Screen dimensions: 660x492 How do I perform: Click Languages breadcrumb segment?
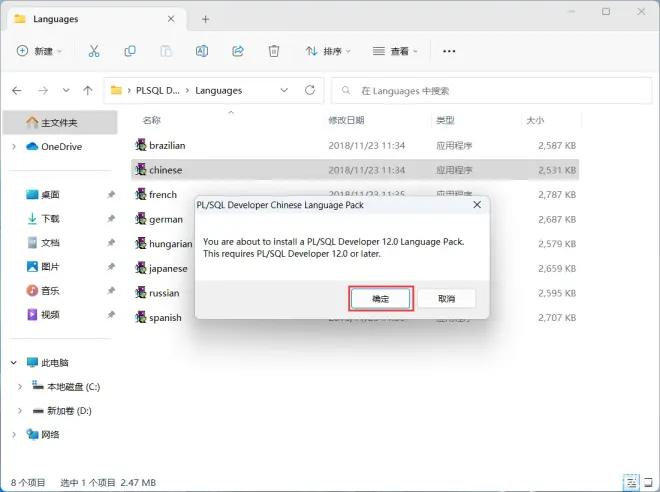coord(218,90)
